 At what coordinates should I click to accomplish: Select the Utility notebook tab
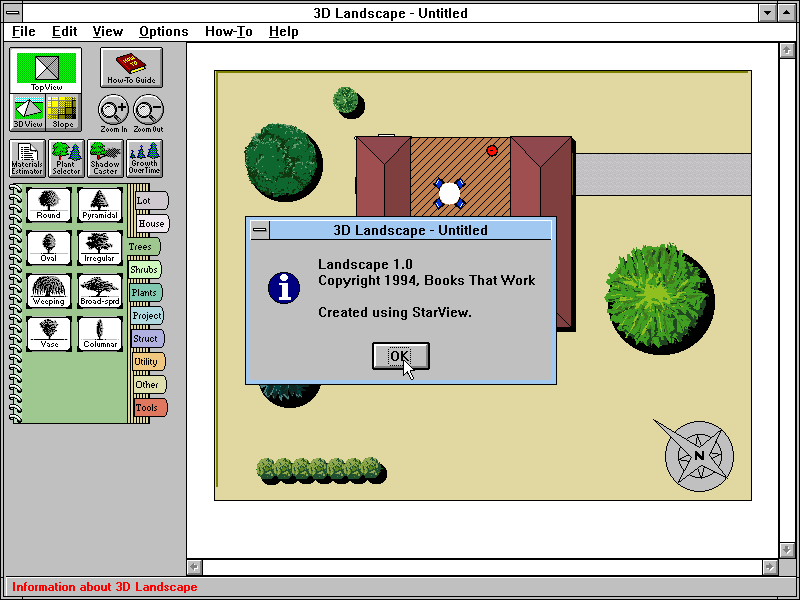(x=147, y=361)
